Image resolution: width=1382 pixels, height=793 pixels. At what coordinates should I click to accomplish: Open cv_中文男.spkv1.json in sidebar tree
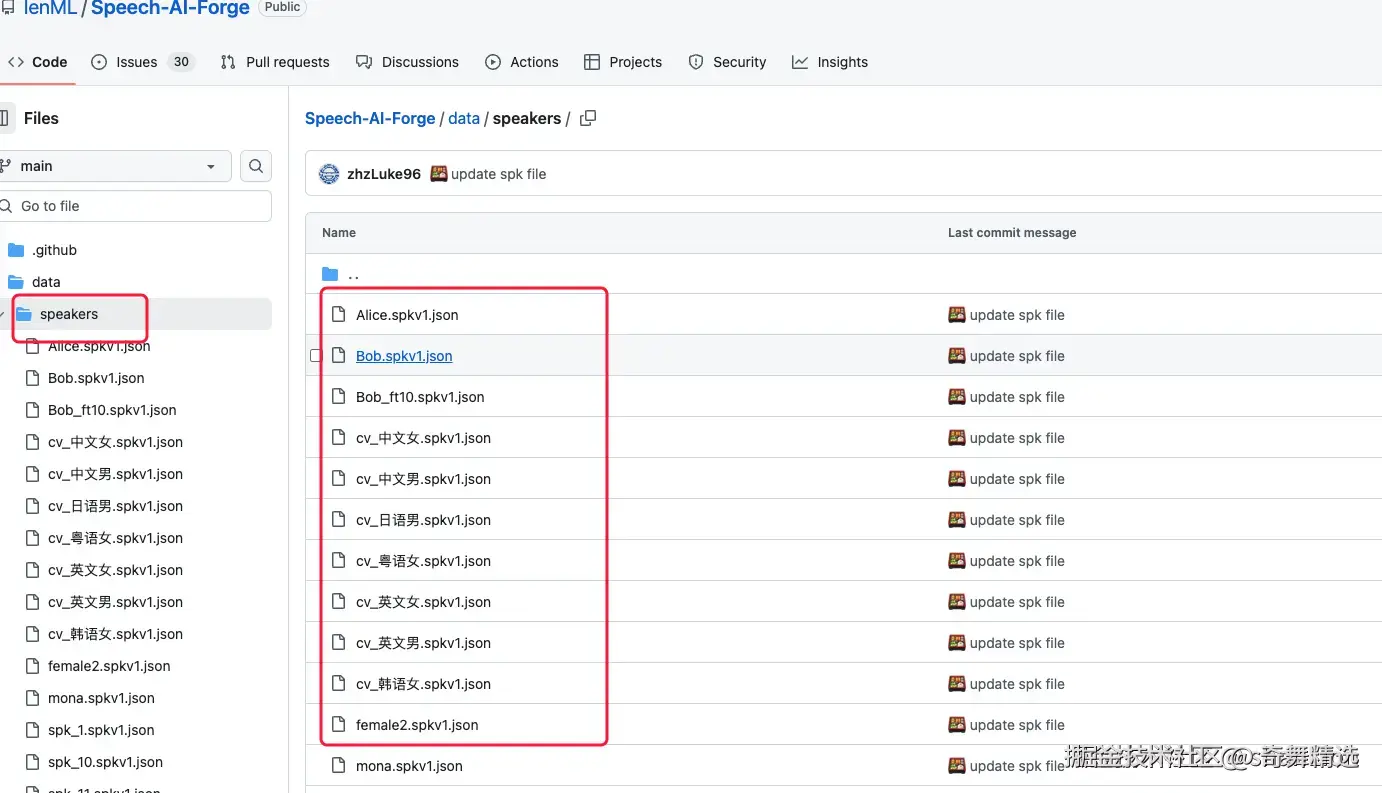115,474
